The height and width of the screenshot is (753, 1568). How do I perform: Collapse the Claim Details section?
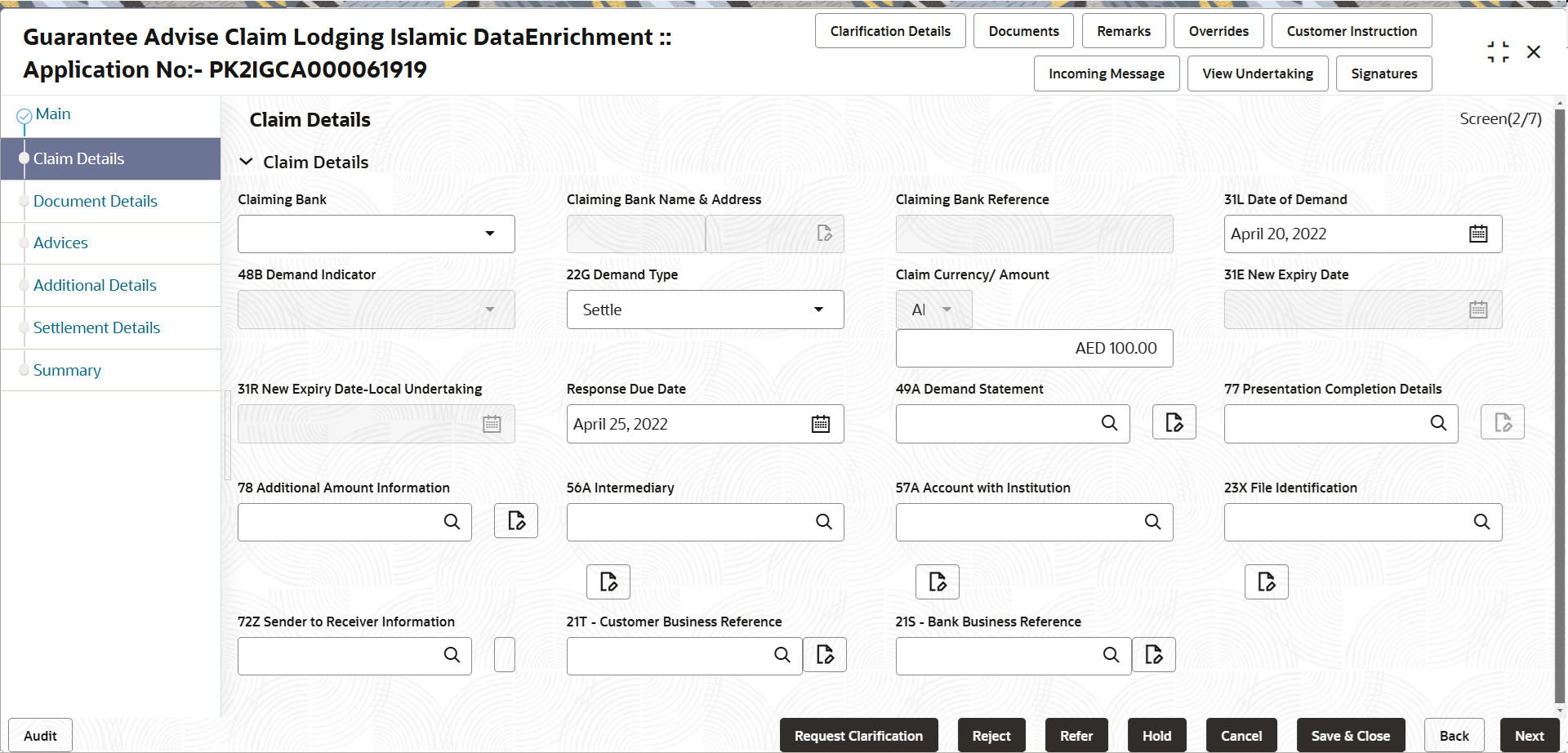(247, 162)
